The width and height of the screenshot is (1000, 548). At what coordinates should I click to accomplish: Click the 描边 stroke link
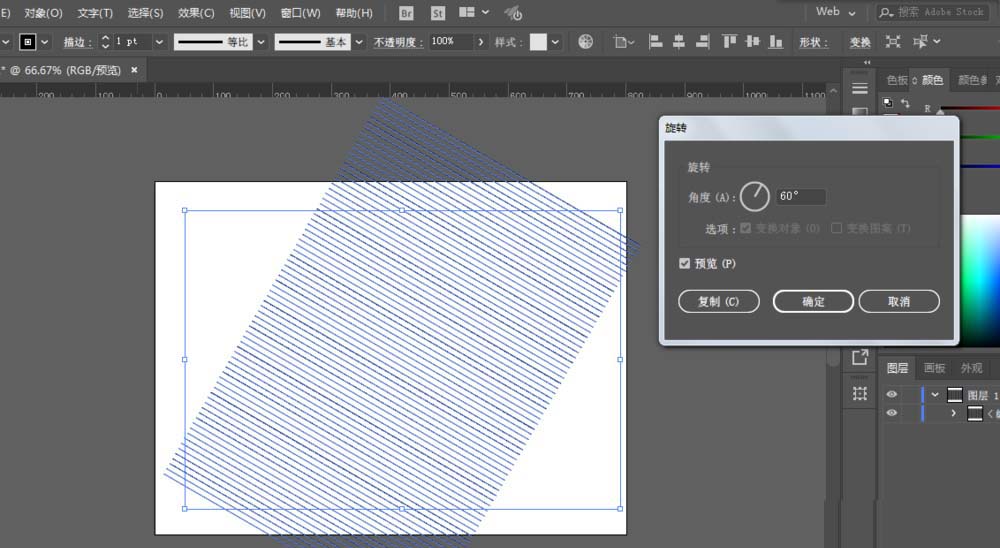(78, 42)
